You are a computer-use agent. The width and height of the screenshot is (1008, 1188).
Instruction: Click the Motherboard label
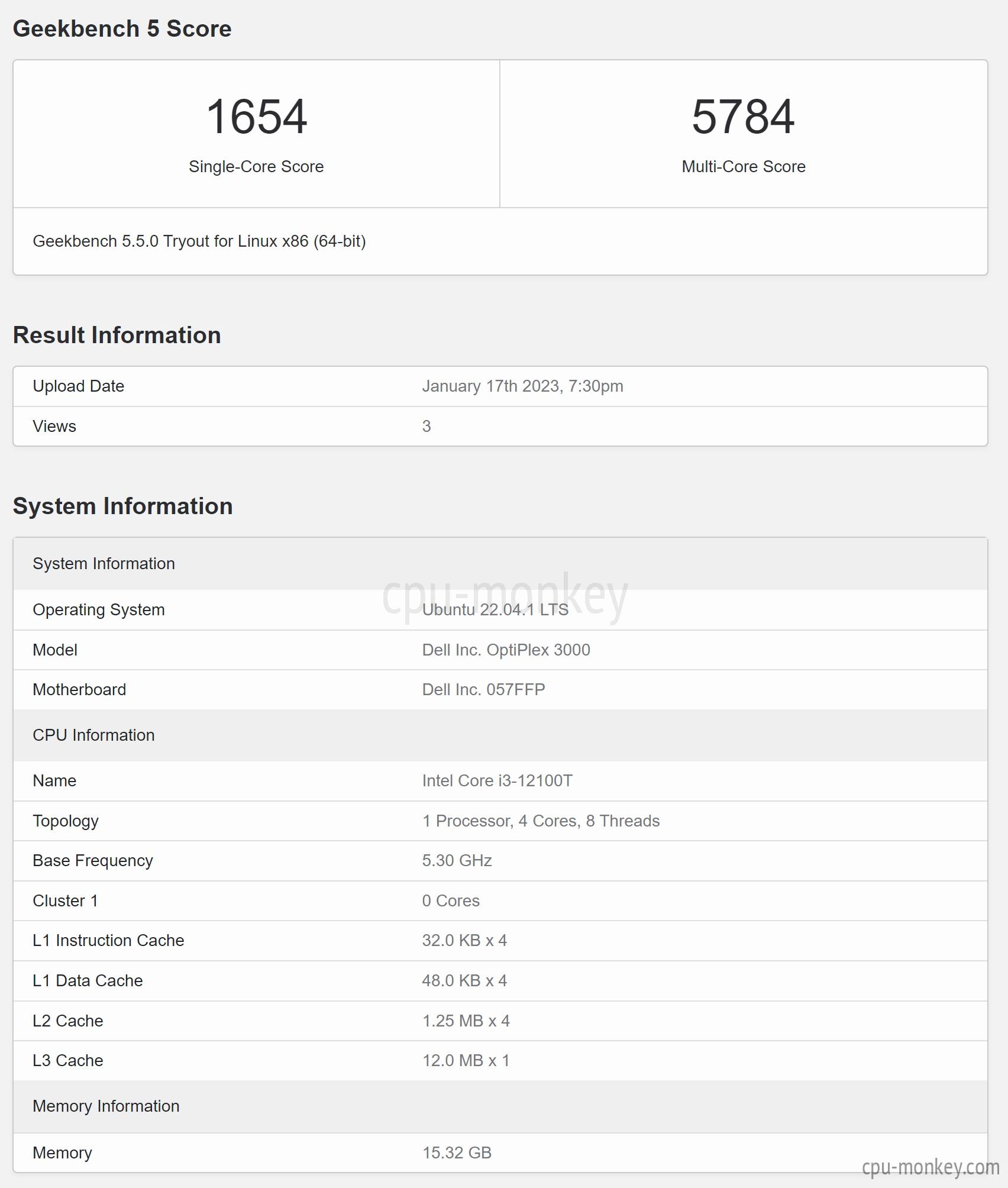79,690
